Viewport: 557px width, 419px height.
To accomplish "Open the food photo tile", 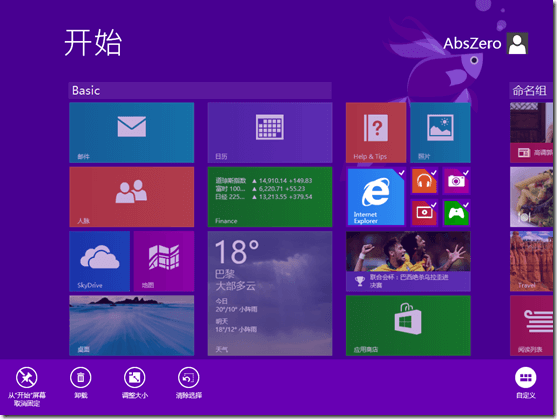I will tap(531, 197).
